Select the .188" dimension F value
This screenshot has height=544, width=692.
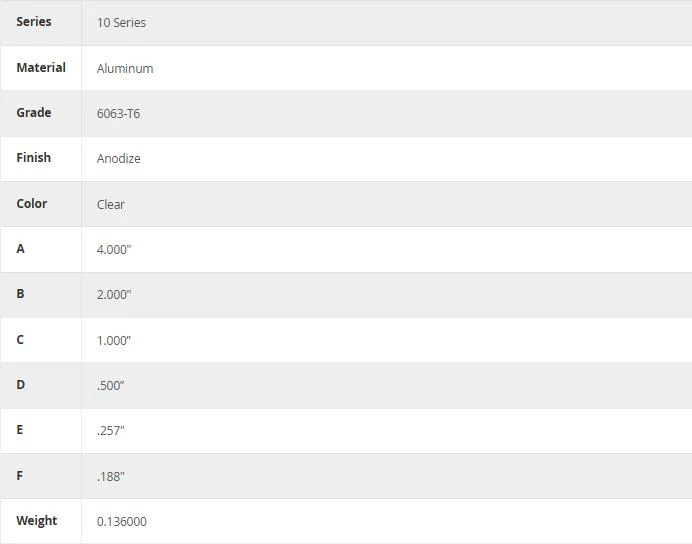(x=110, y=476)
